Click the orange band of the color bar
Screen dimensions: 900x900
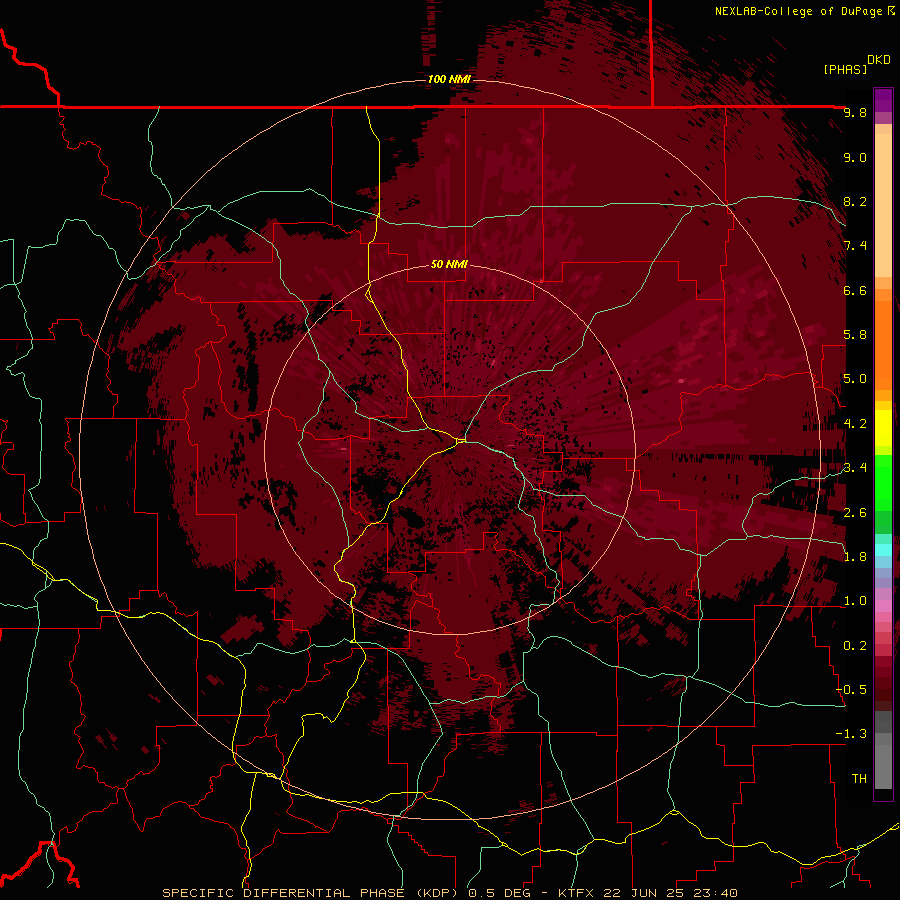pos(883,344)
